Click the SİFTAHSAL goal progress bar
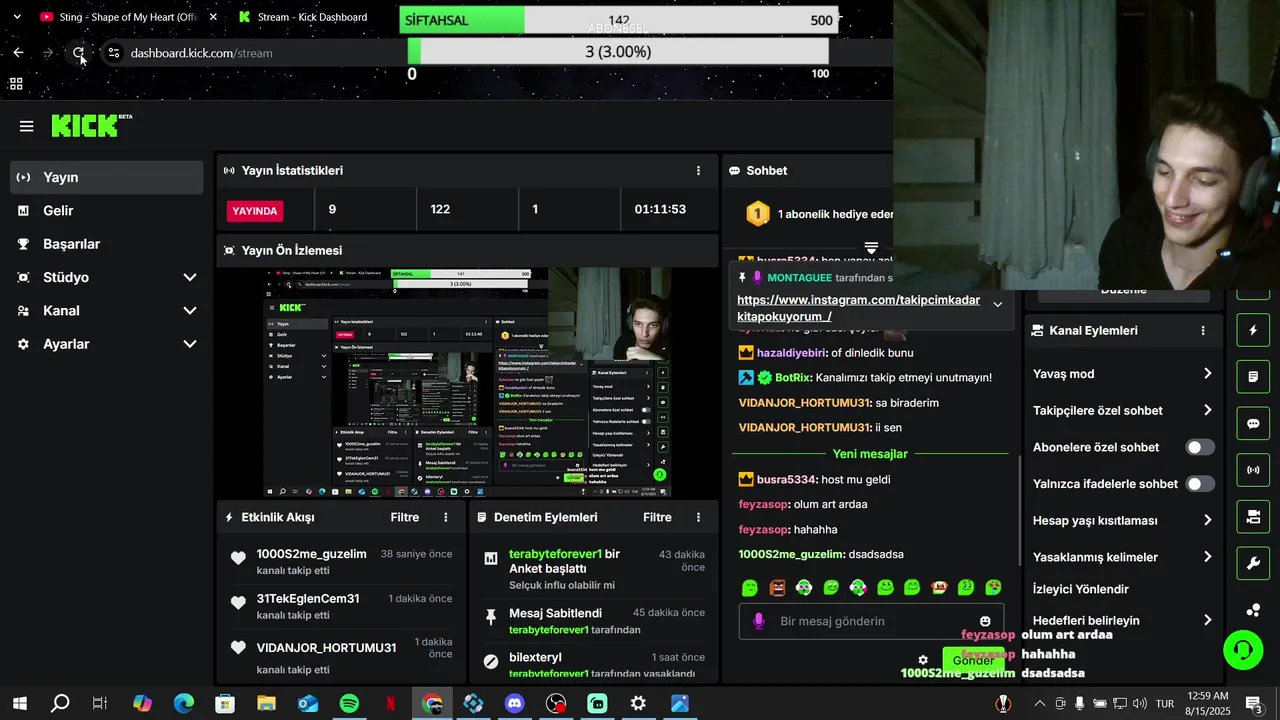The width and height of the screenshot is (1280, 720). 618,20
